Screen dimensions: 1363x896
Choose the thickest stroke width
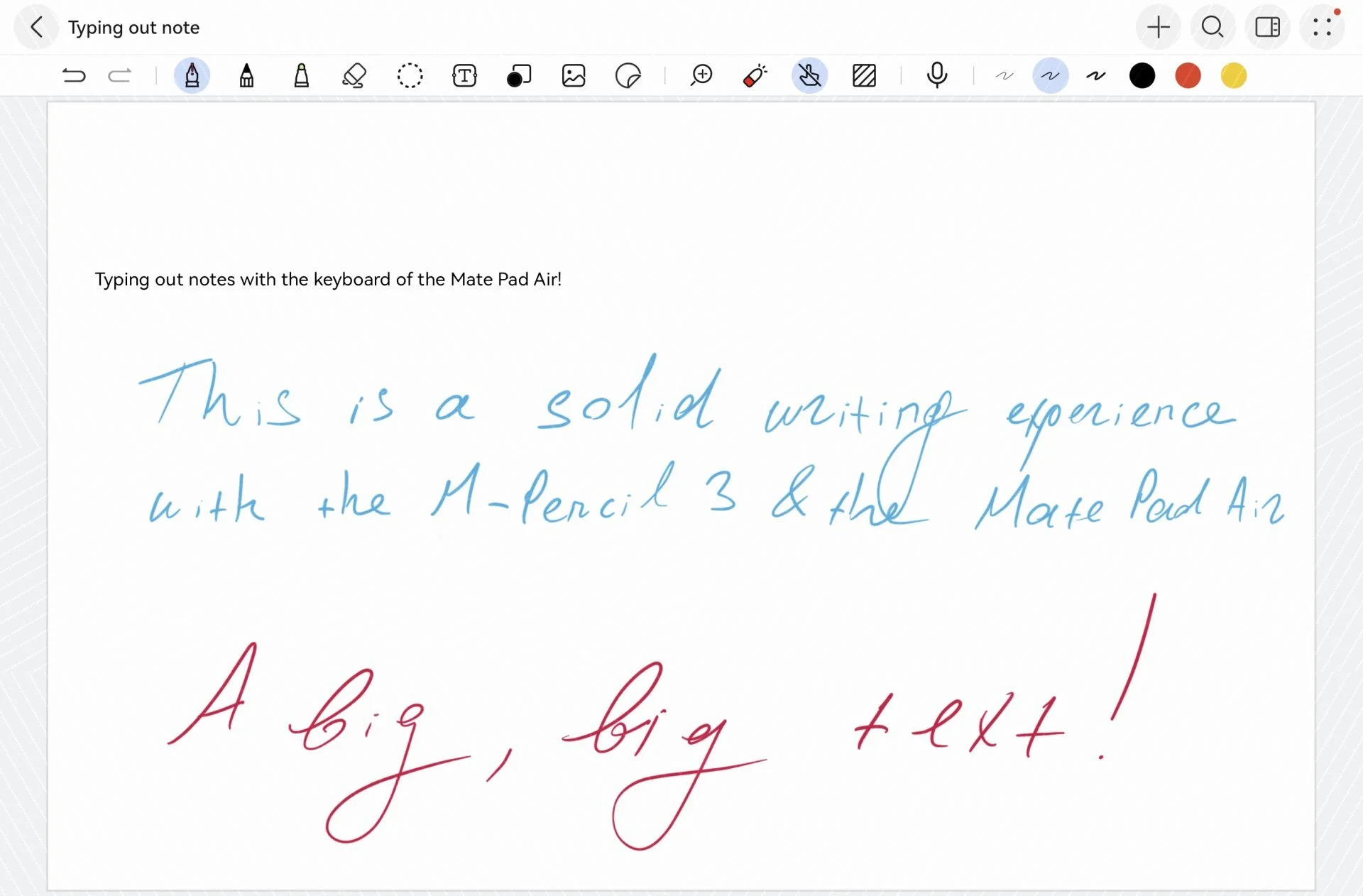[x=1096, y=75]
